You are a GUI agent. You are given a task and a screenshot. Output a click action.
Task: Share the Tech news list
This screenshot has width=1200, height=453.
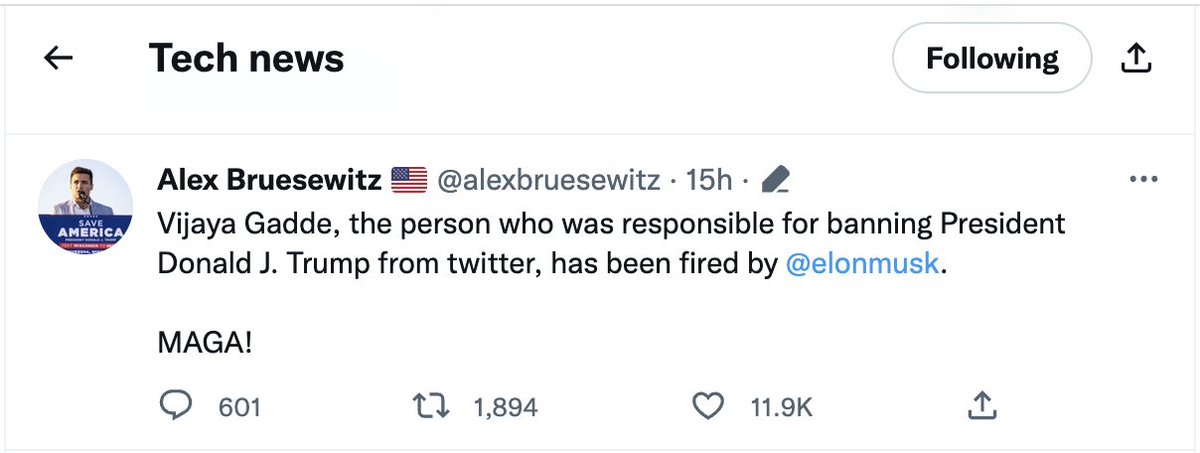1134,60
